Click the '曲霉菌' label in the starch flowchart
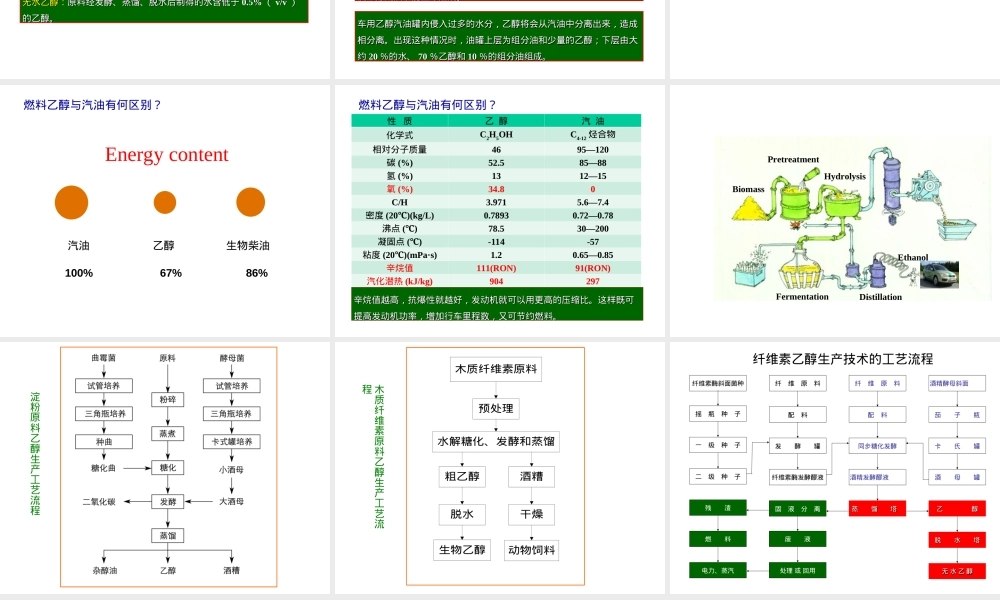 (x=104, y=358)
